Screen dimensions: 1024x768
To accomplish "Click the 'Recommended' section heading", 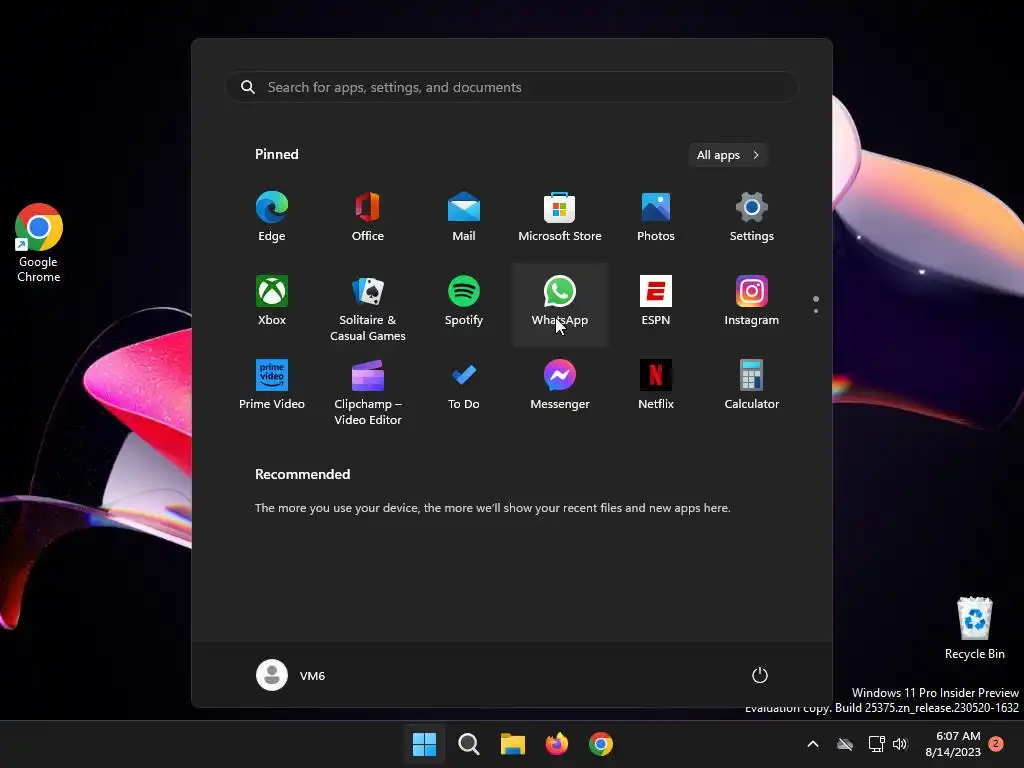I will pos(302,474).
